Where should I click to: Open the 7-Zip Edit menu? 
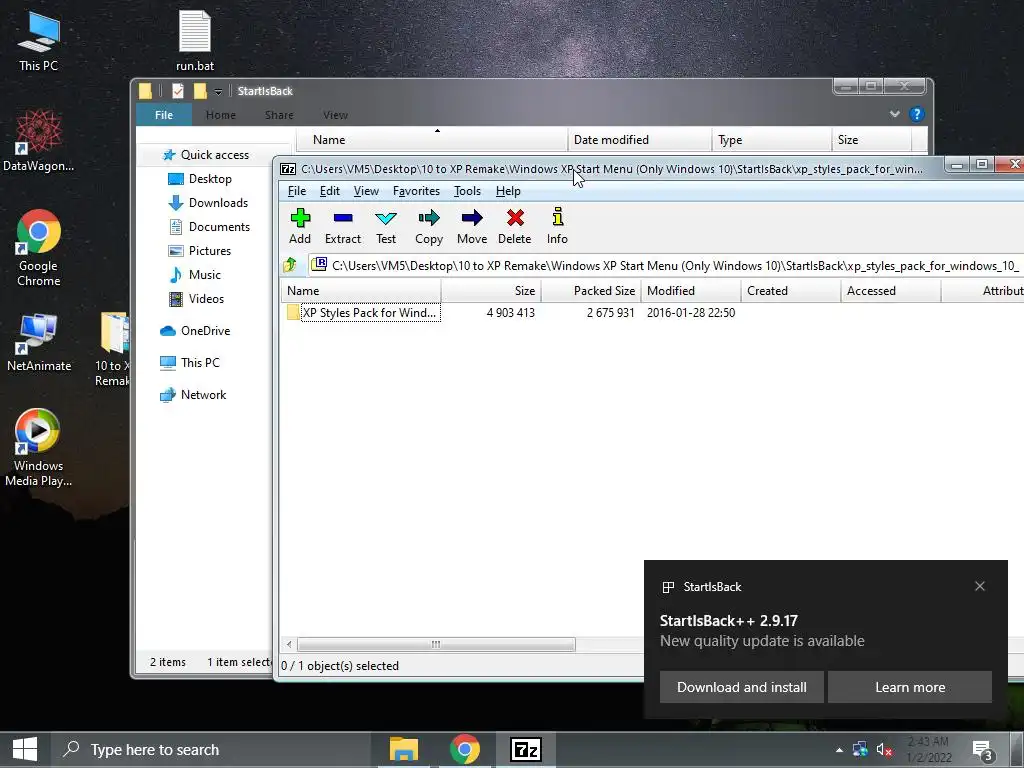(330, 191)
